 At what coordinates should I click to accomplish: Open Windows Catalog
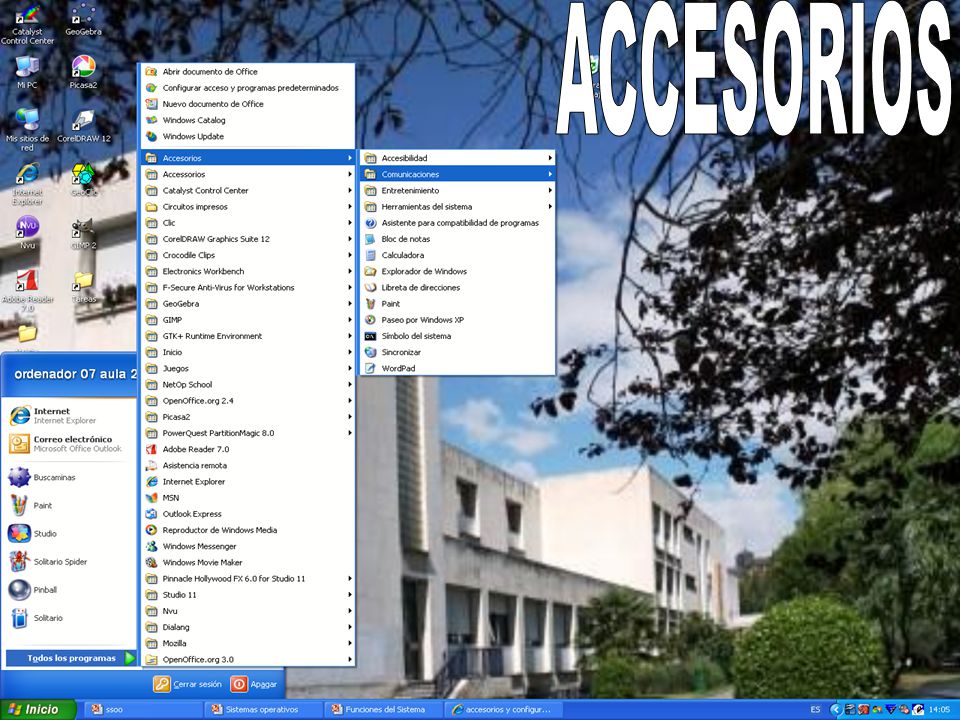(248, 120)
